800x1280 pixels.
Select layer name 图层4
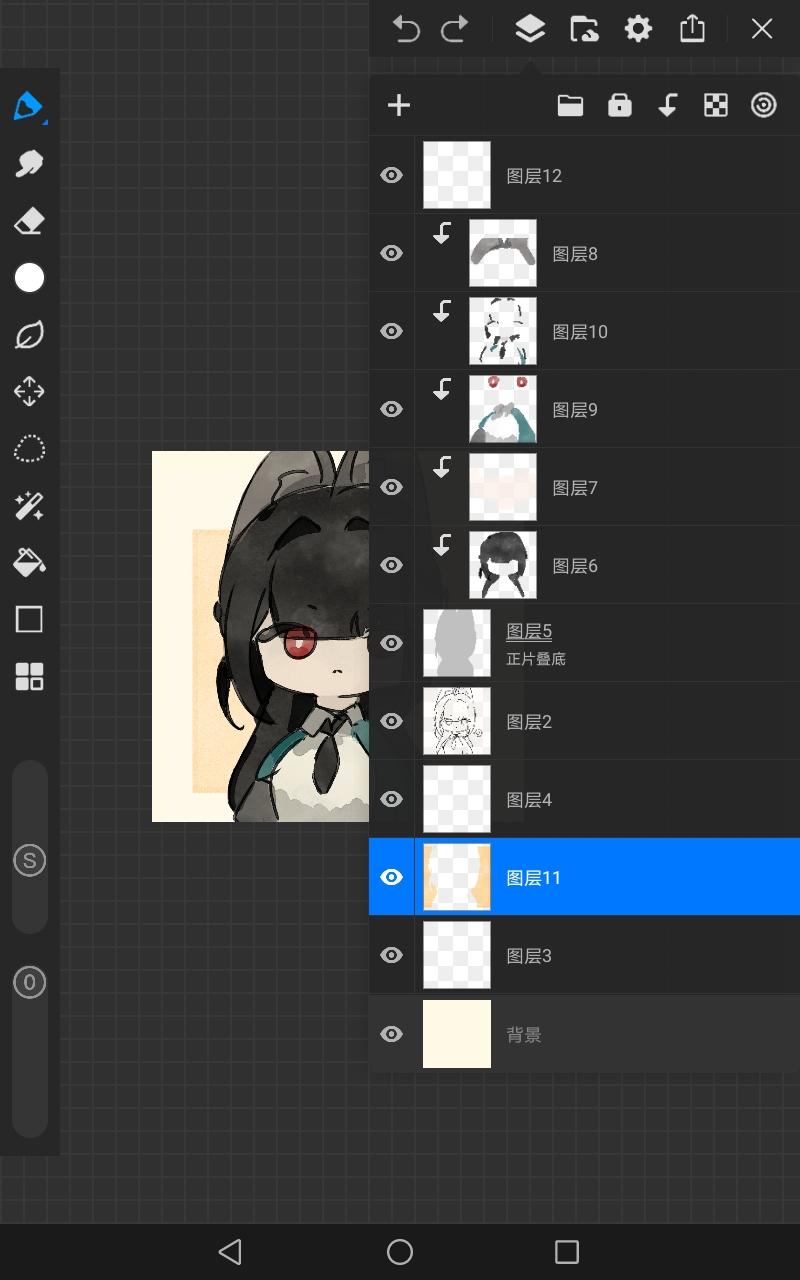[529, 800]
